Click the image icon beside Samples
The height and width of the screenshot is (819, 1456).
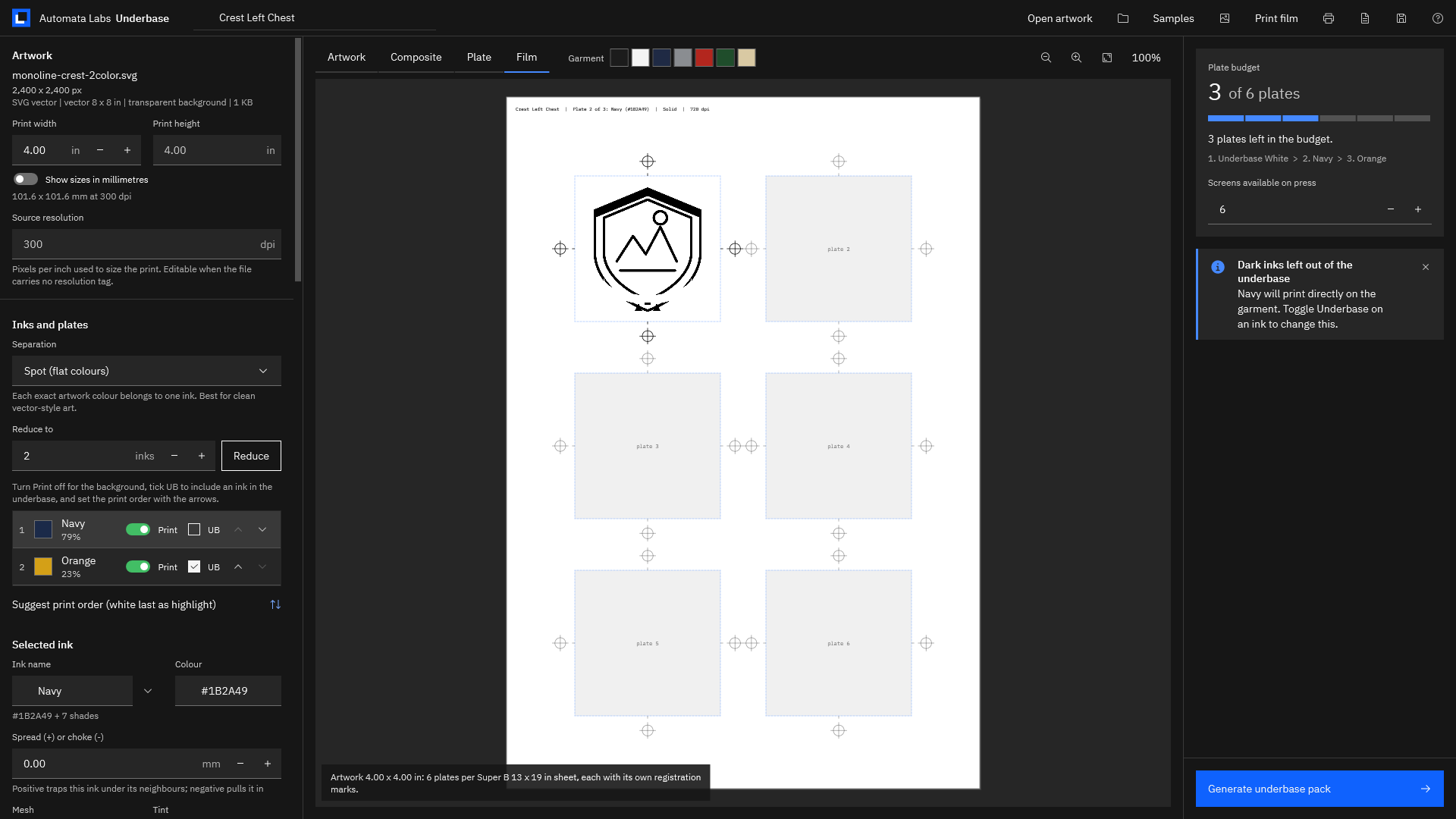click(1225, 18)
